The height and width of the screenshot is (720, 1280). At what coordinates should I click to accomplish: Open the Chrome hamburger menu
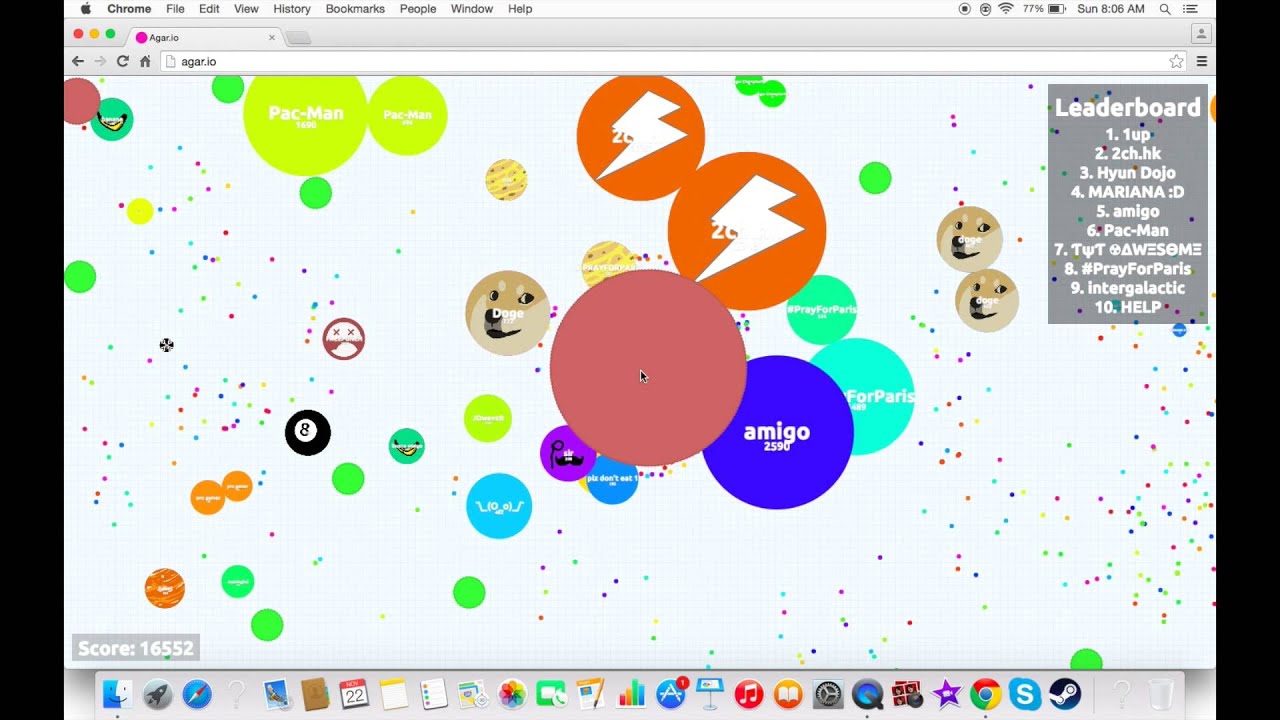click(x=1202, y=61)
